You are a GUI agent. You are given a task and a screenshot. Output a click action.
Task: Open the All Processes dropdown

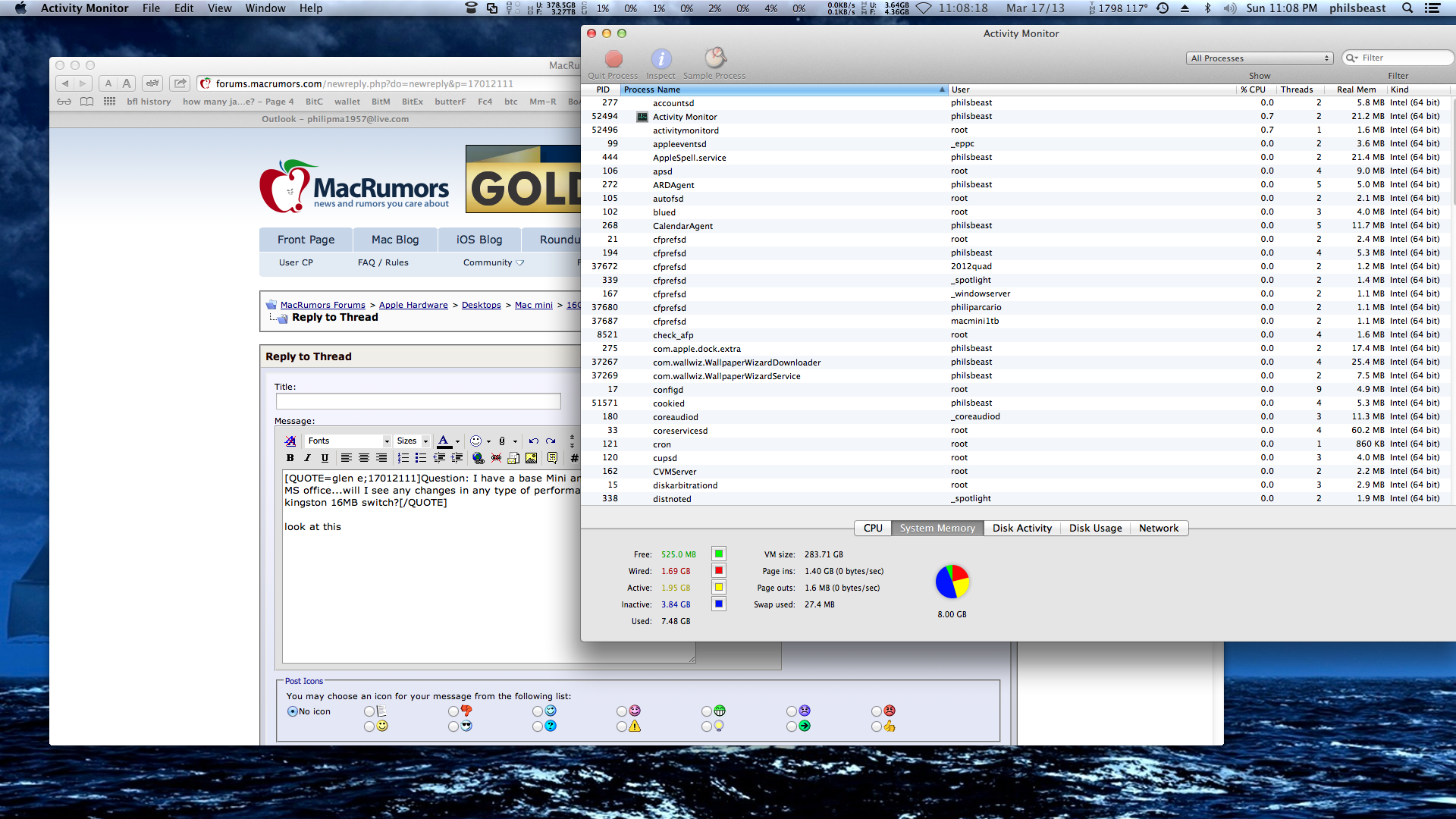pyautogui.click(x=1259, y=58)
